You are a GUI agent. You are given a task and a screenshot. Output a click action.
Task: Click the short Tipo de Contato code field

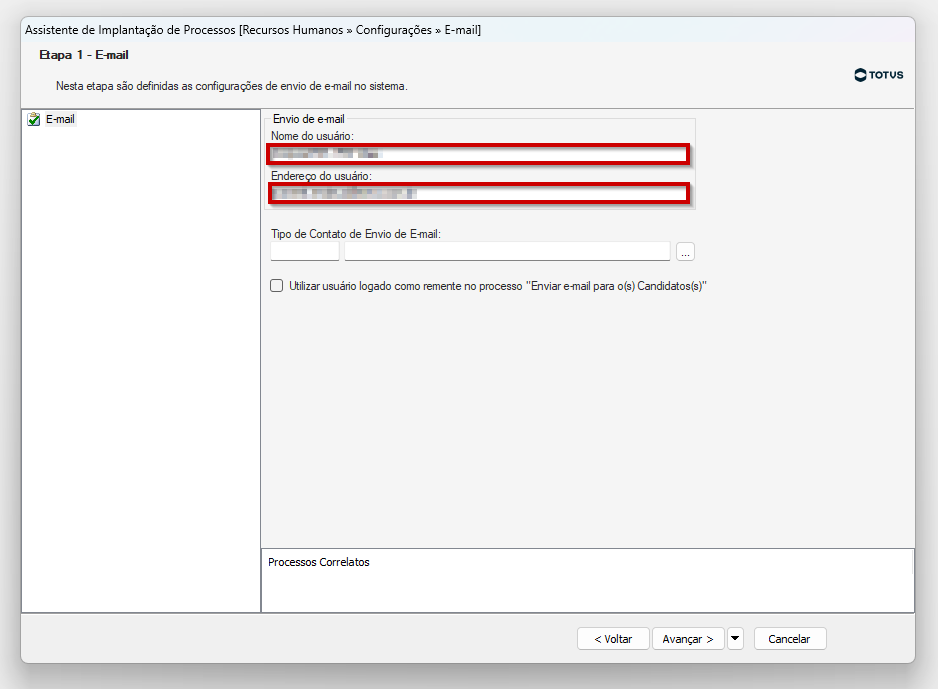pos(304,251)
